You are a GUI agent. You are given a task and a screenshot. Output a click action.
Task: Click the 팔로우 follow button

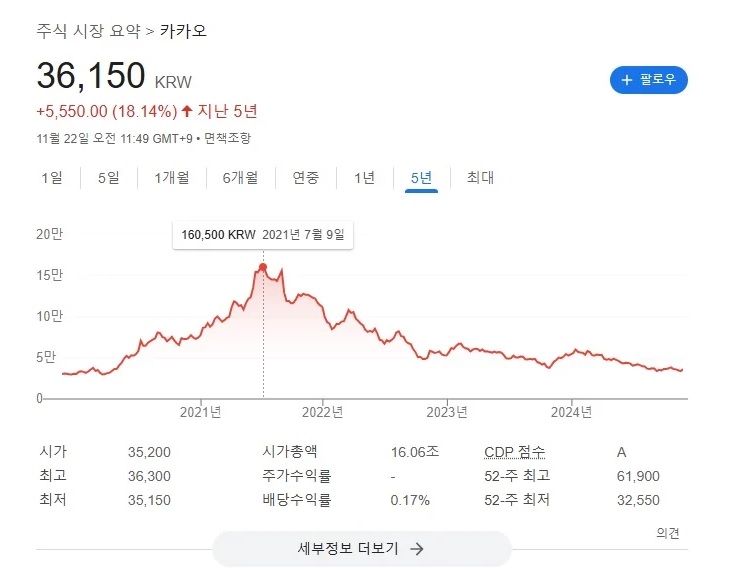649,80
